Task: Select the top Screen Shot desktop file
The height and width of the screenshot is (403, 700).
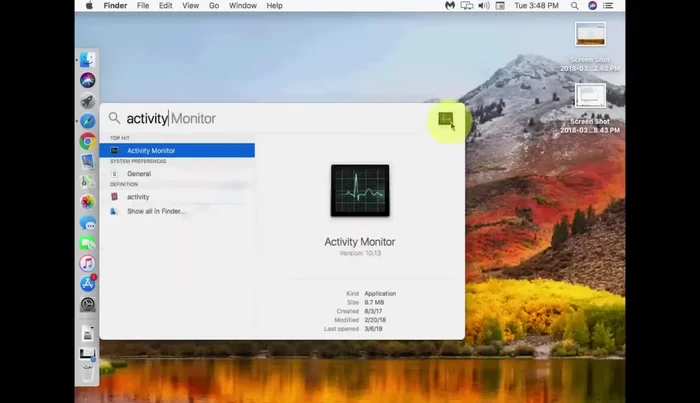Action: point(590,35)
